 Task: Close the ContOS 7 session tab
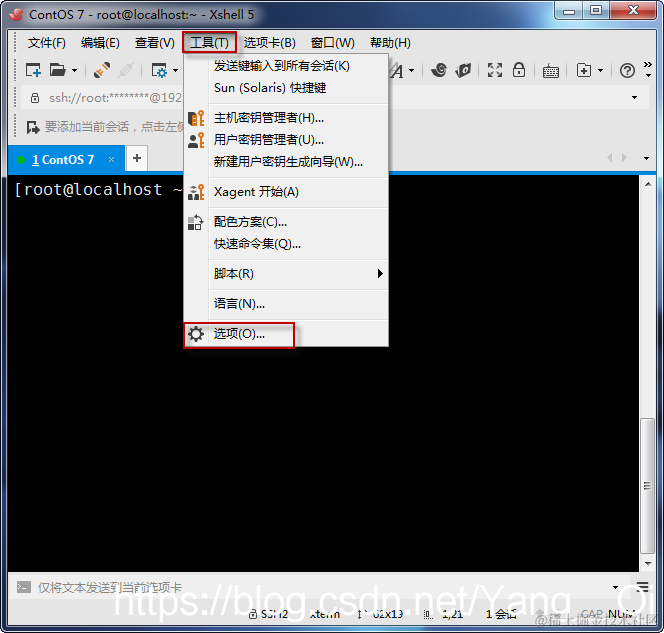tap(111, 160)
